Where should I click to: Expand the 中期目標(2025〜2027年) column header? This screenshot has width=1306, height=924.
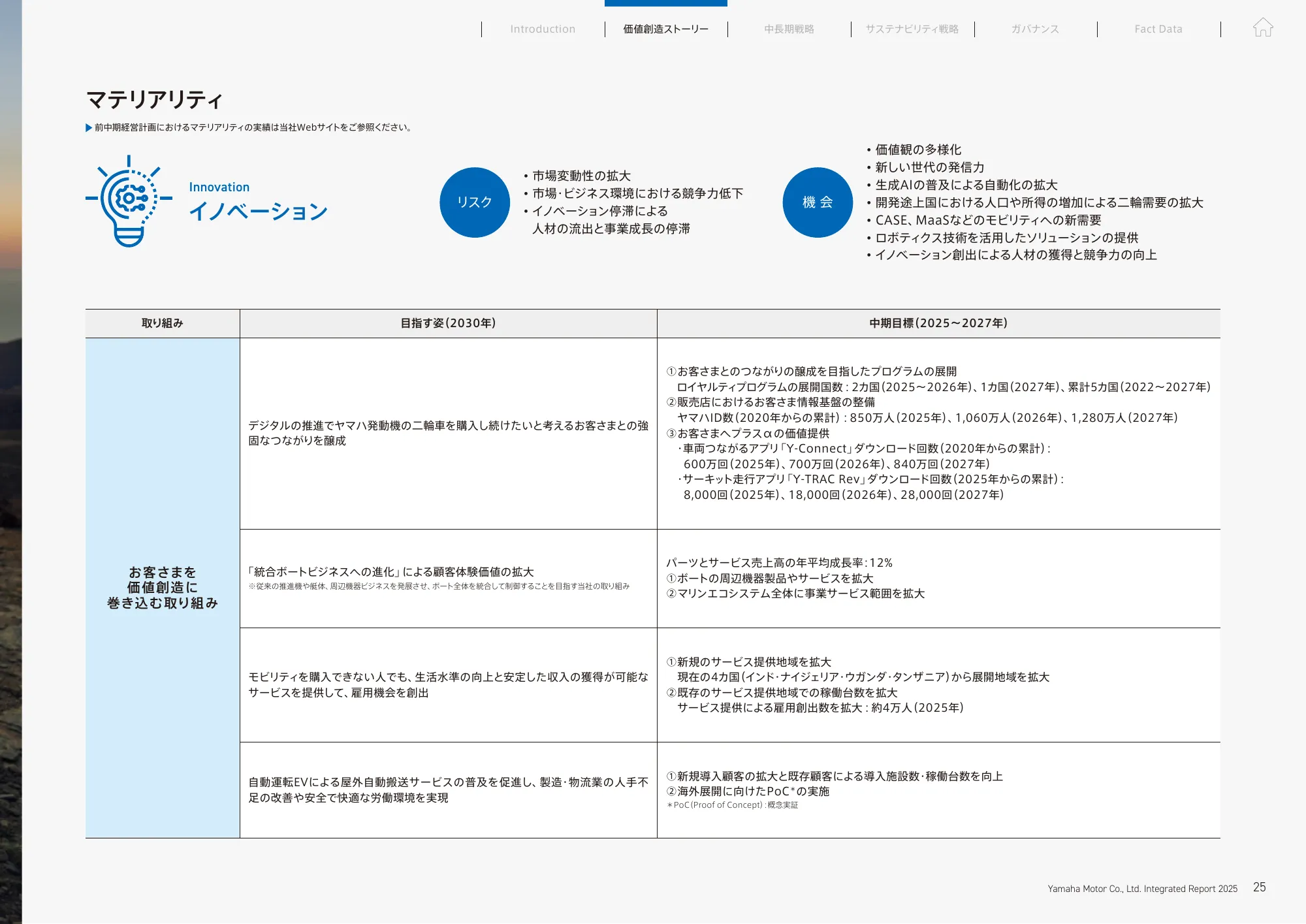[x=938, y=323]
